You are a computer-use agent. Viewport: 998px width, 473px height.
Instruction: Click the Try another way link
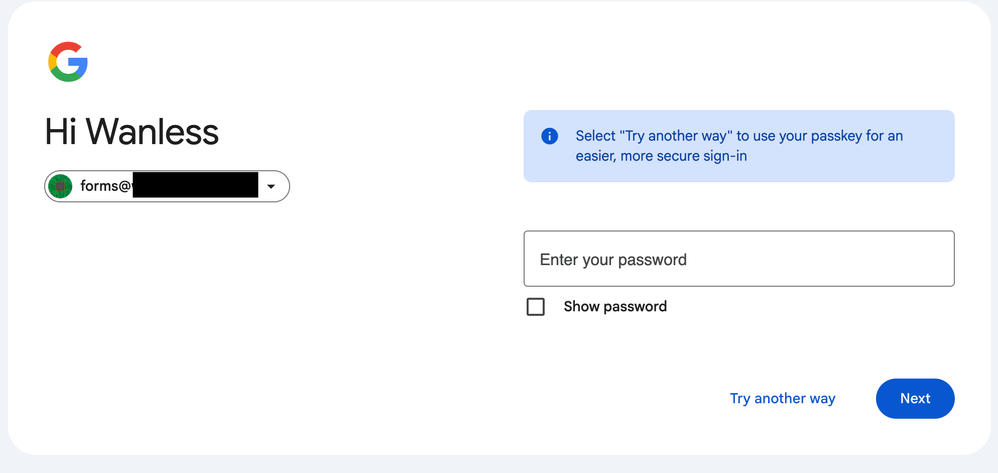coord(782,398)
